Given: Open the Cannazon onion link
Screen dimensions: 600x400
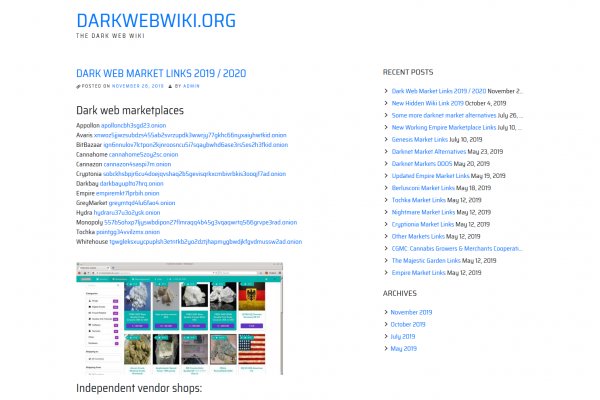Looking at the screenshot, I should coord(137,164).
